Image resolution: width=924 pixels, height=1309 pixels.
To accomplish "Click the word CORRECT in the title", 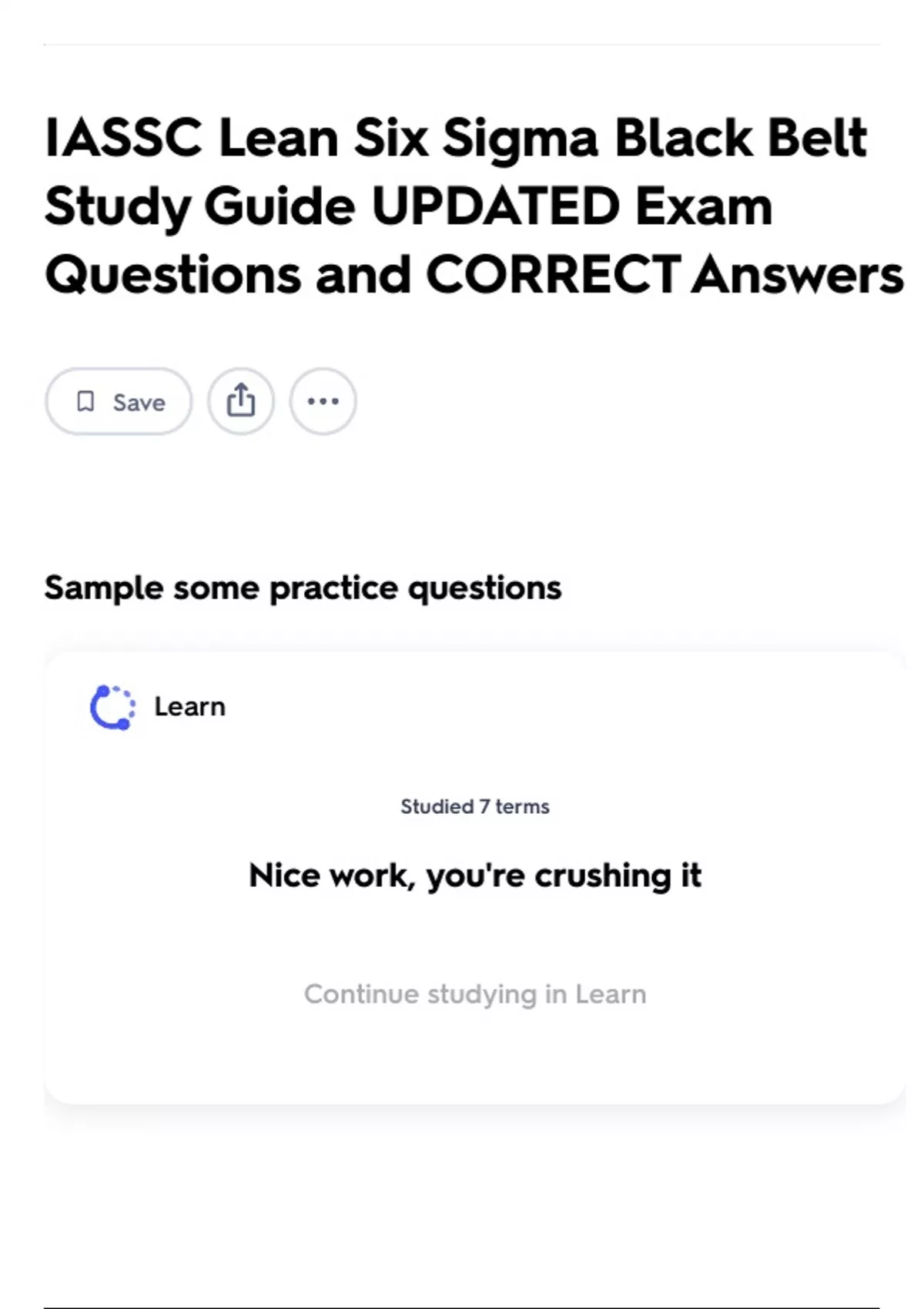I will (553, 275).
